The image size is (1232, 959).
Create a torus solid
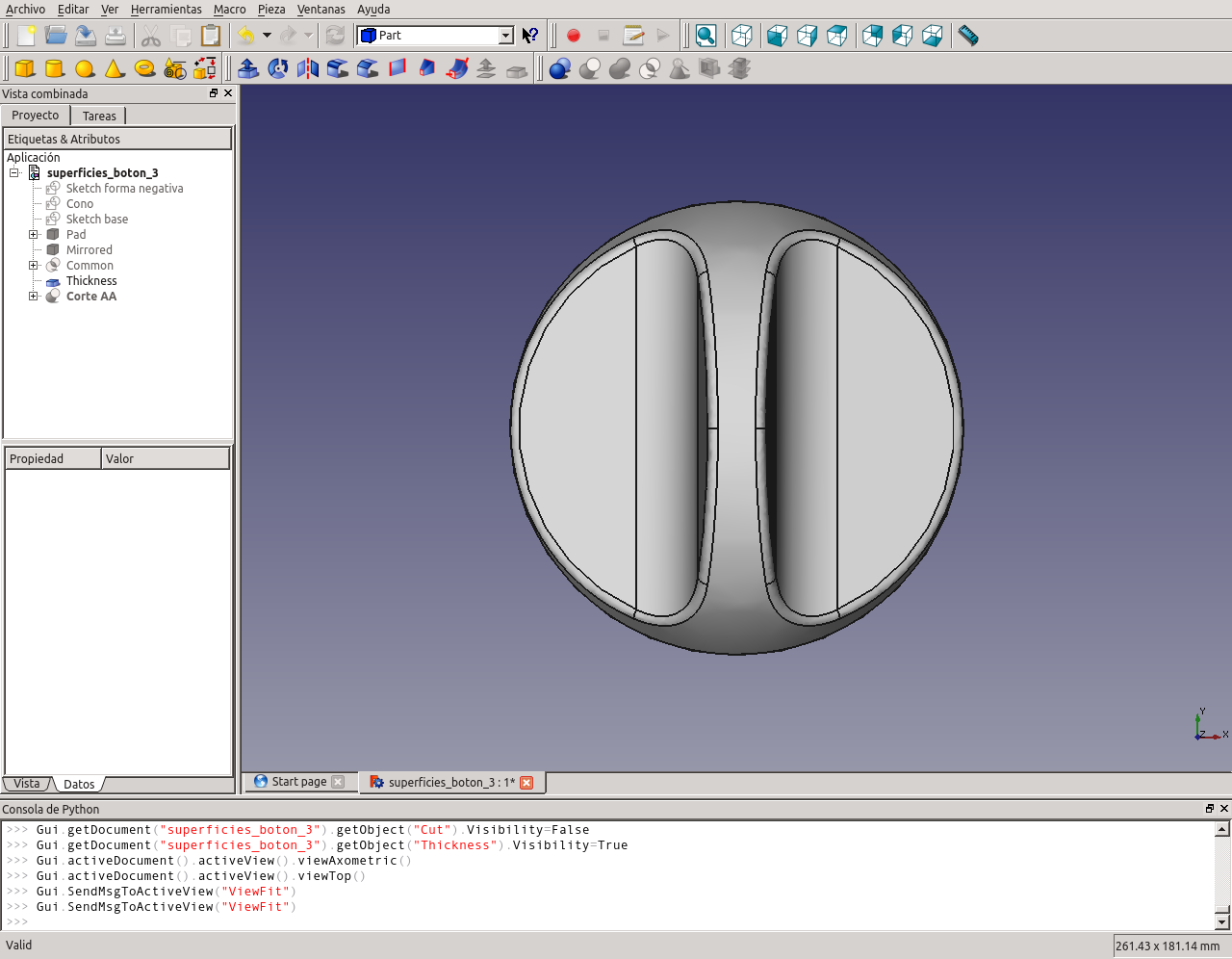(144, 68)
